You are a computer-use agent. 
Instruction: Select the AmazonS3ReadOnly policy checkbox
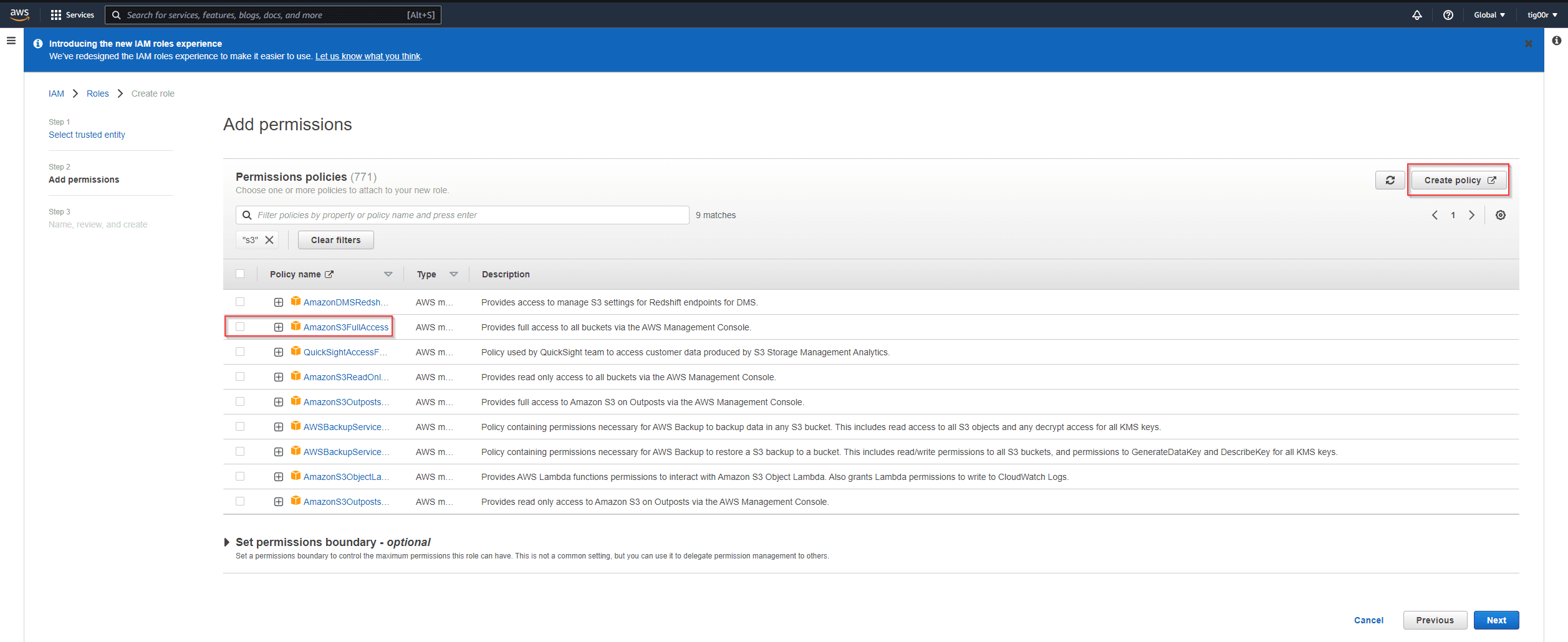tap(240, 376)
